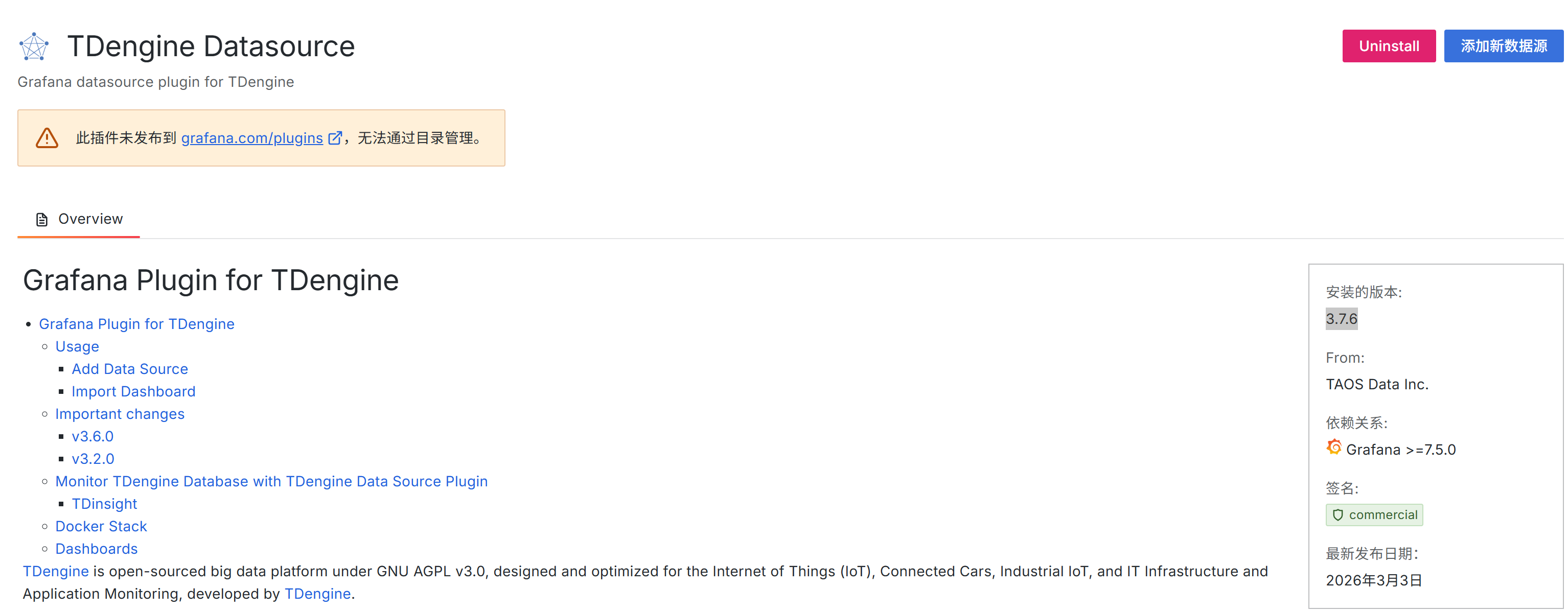
Task: Click the Grafana logo in dependencies
Action: point(1333,449)
